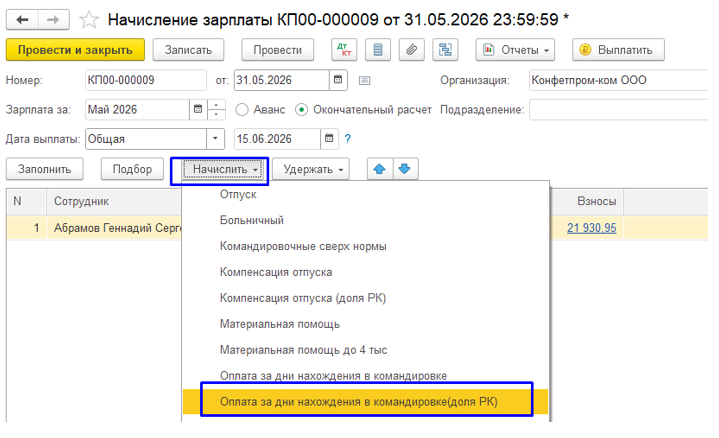Screen dimensions: 719x438
Task: Open calendar for document date 31.05.2026
Action: coord(338,80)
